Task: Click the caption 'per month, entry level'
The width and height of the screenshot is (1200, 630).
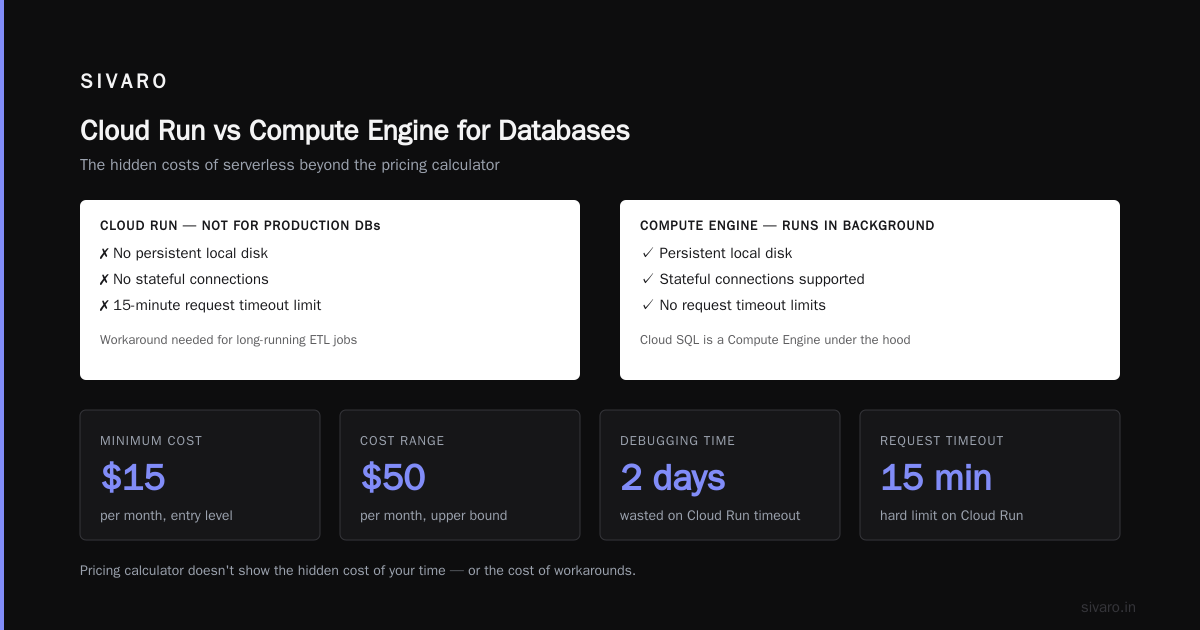Action: (x=166, y=516)
